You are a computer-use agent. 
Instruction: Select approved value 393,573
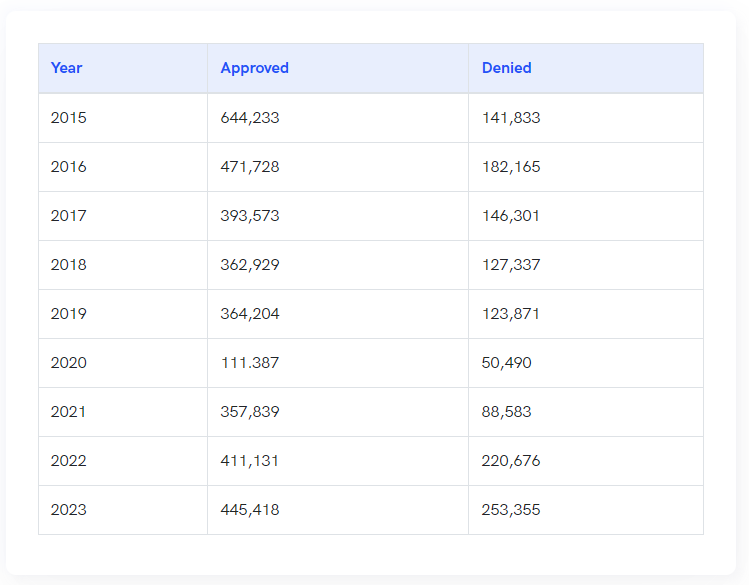(250, 216)
